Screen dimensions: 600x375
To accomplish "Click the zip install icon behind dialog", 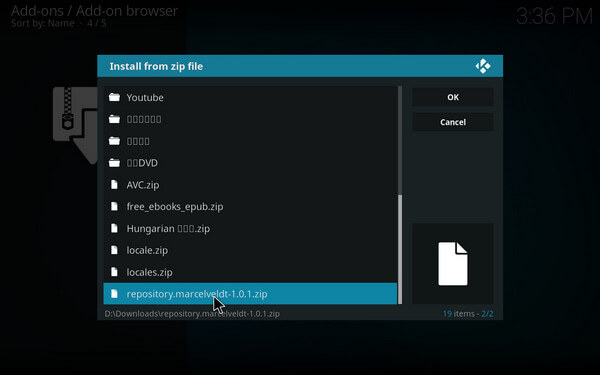I will [75, 126].
